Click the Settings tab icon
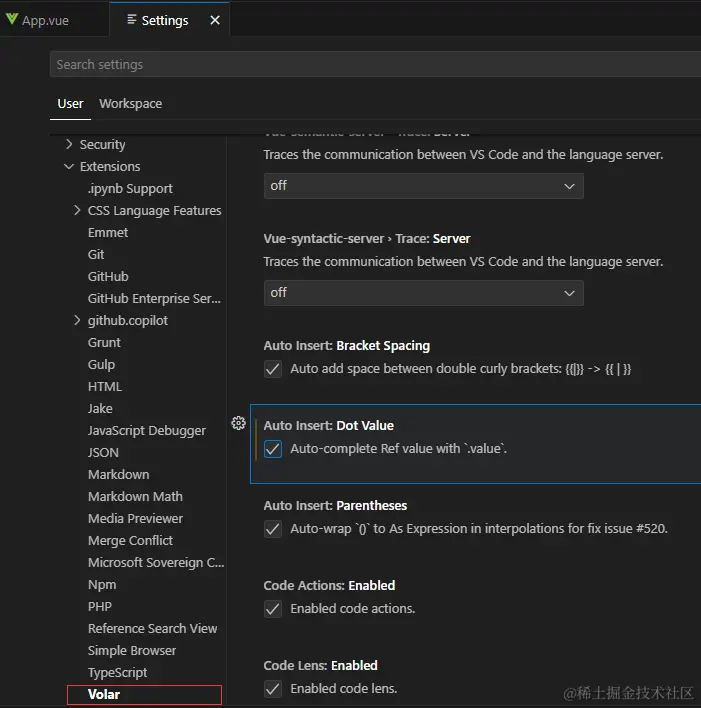Screen dimensions: 701x708 coord(132,20)
